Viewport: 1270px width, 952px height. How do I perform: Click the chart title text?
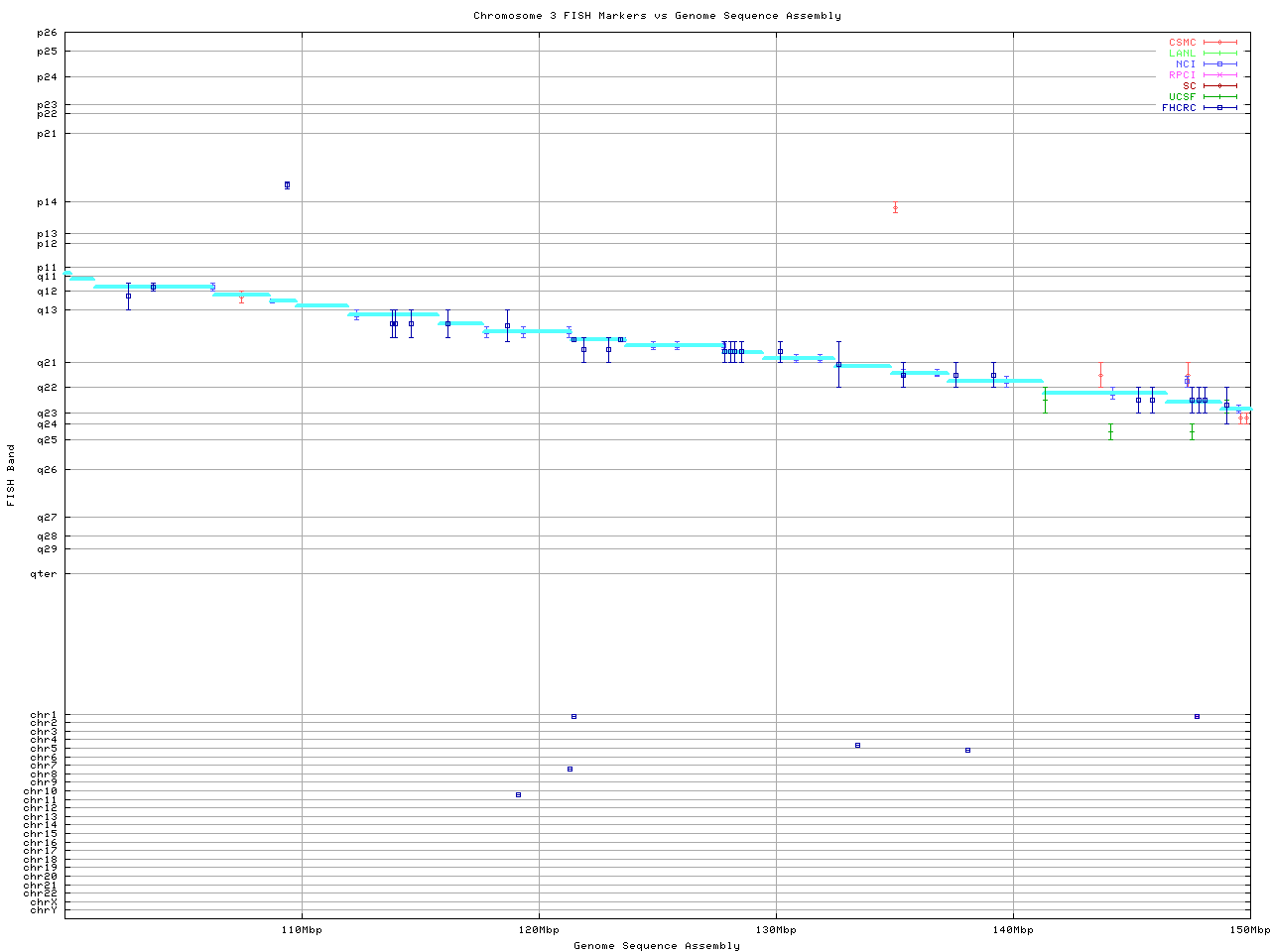657,16
